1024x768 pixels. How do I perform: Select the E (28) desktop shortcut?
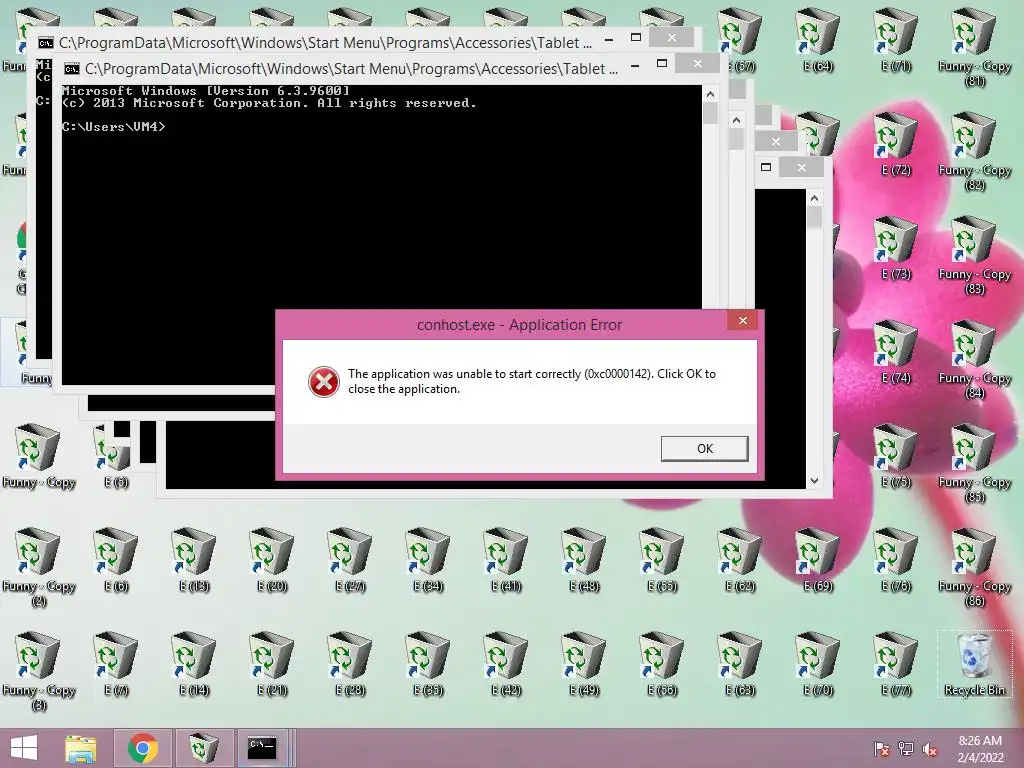click(350, 664)
